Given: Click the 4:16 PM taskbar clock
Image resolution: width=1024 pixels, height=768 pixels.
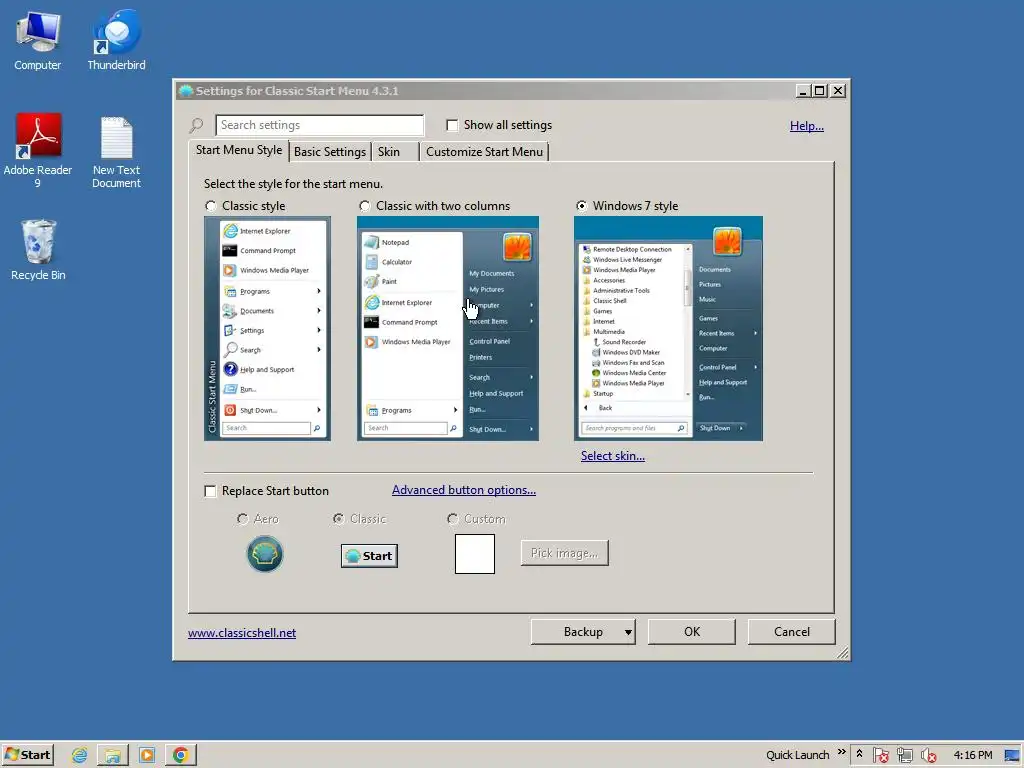Looking at the screenshot, I should click(x=972, y=755).
